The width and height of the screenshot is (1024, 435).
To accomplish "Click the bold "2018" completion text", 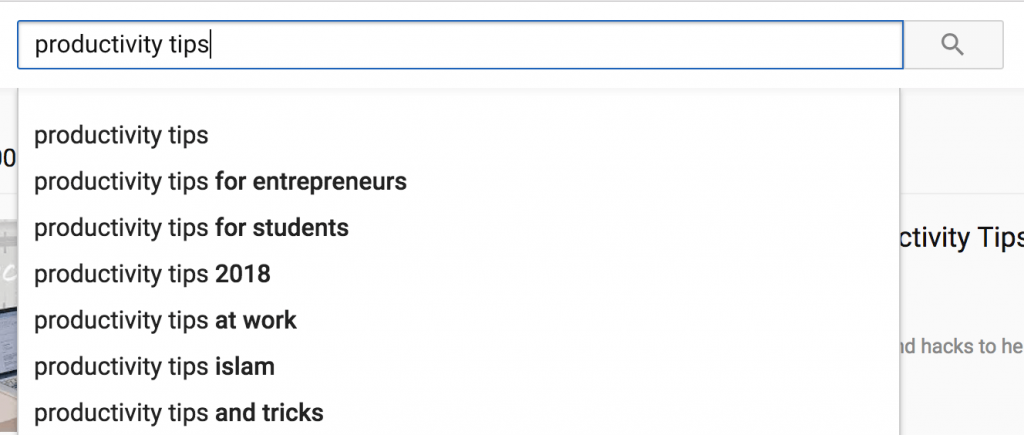I will [243, 274].
